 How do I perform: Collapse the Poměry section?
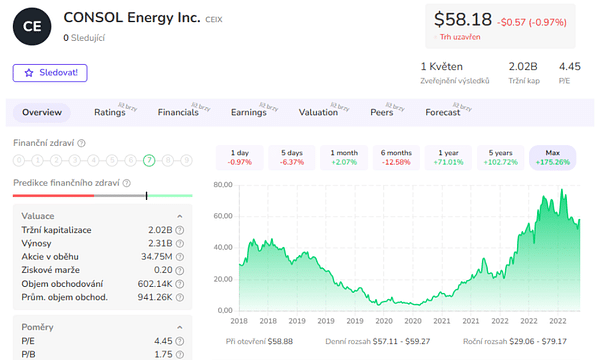pos(179,327)
